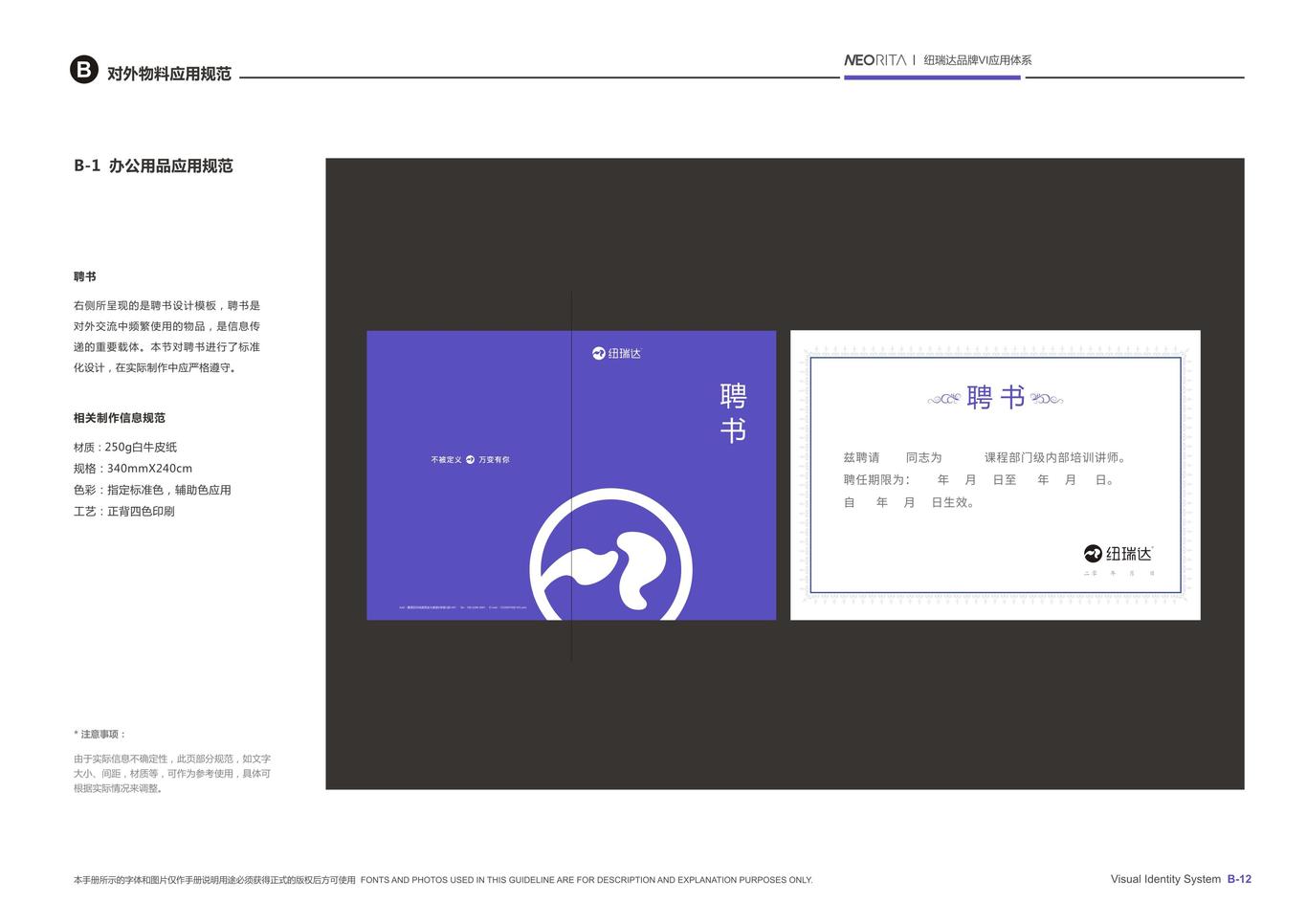Screen dimensions: 1307x924
Task: Select slogan 不被定义 on cover
Action: pos(446,460)
